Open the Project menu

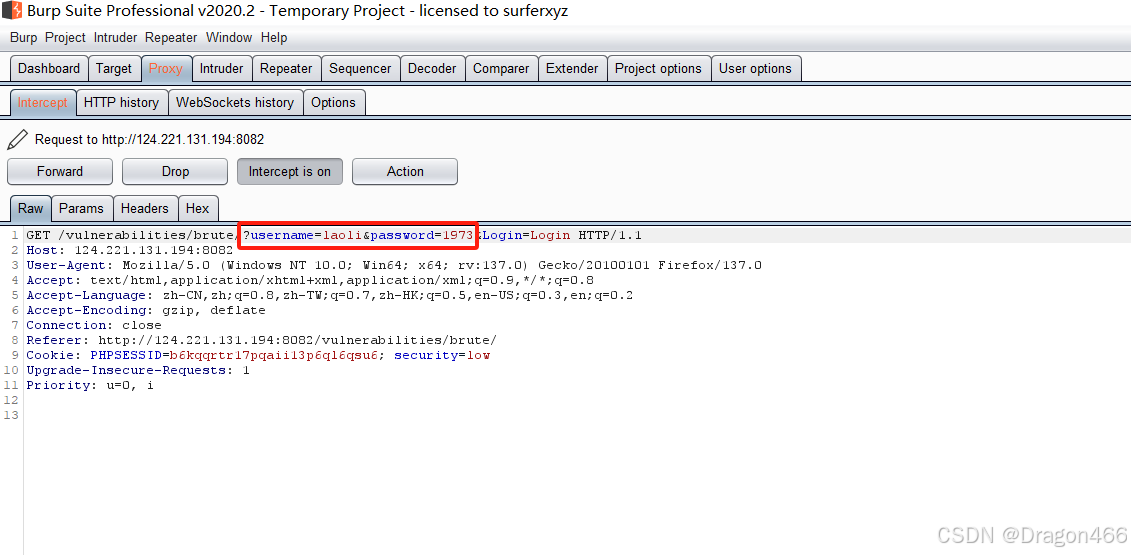pyautogui.click(x=66, y=38)
